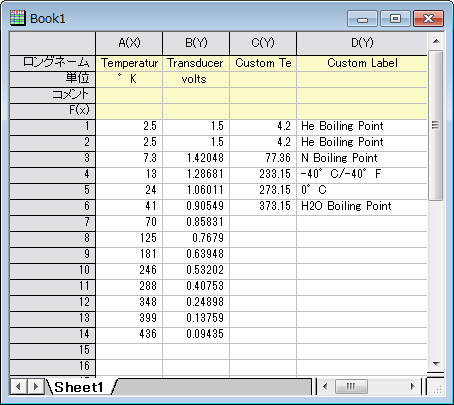Select row header 10
Viewport: 454px width, 405px height.
53,271
